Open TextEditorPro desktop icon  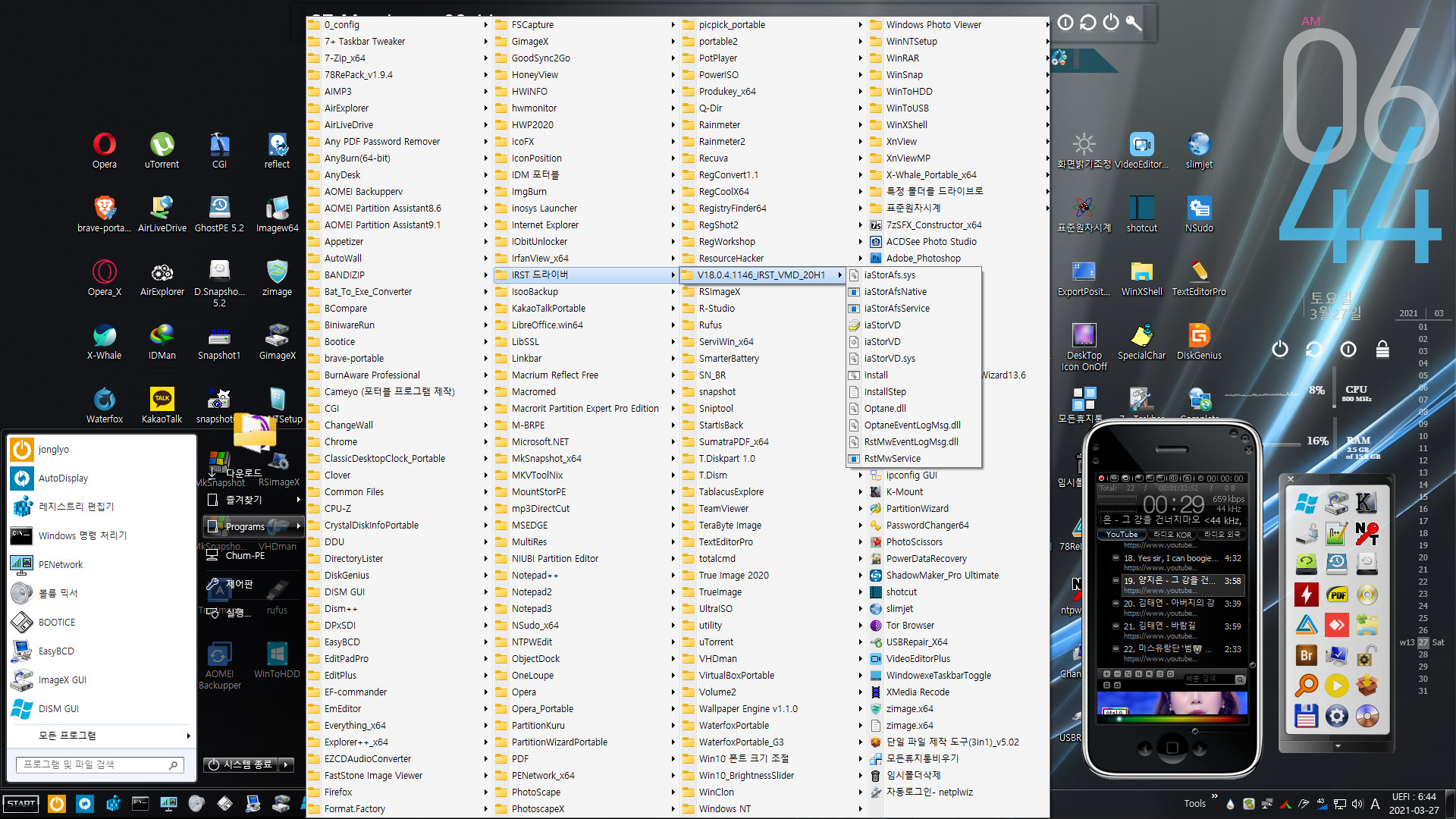coord(1199,278)
